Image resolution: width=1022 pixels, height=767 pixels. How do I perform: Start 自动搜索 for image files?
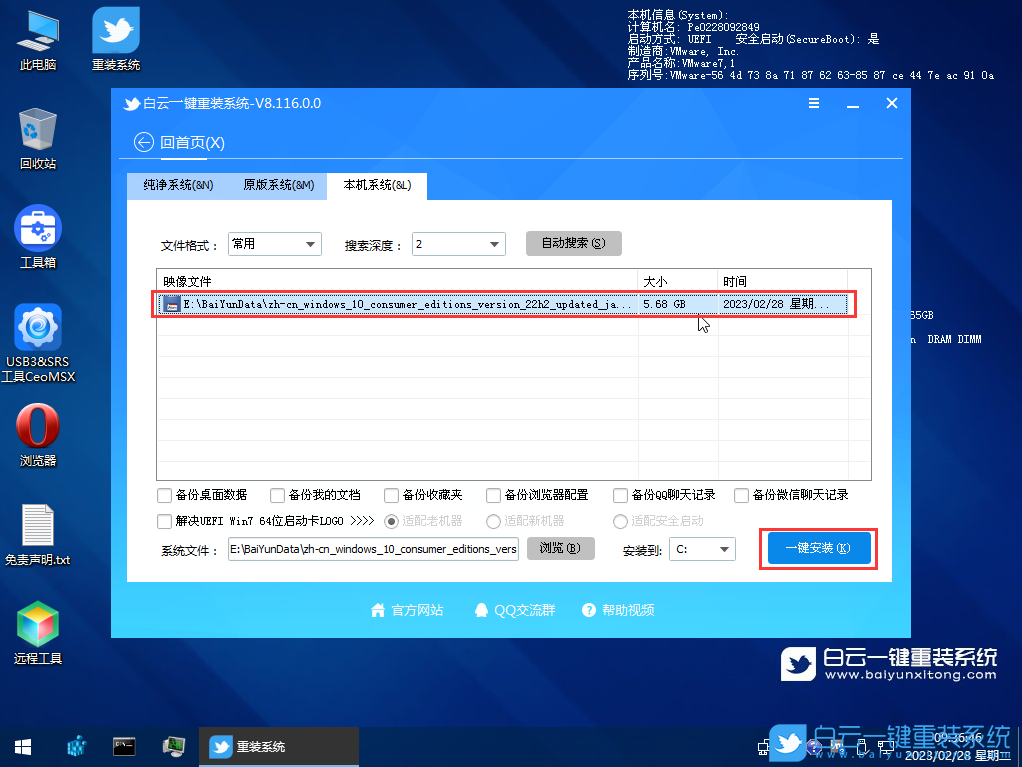coord(573,243)
